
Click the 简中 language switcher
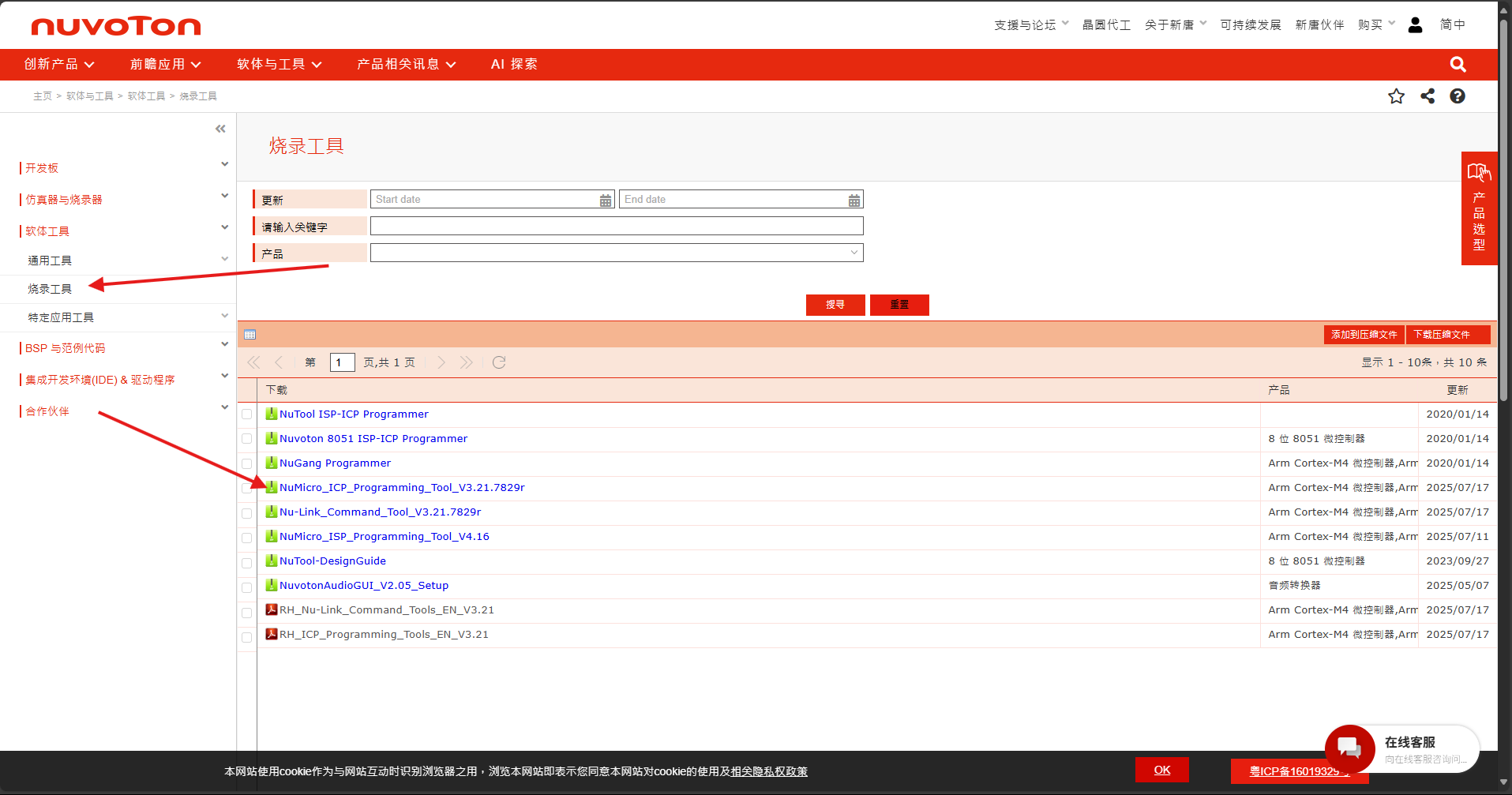(x=1452, y=25)
